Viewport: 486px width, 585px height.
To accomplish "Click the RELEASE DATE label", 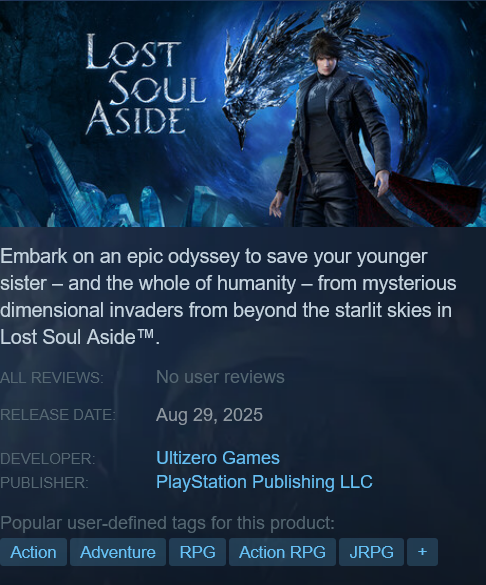I will tap(58, 415).
